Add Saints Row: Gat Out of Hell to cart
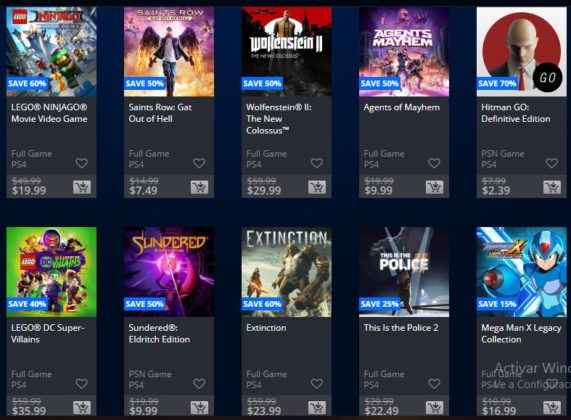This screenshot has width=571, height=420. point(200,187)
